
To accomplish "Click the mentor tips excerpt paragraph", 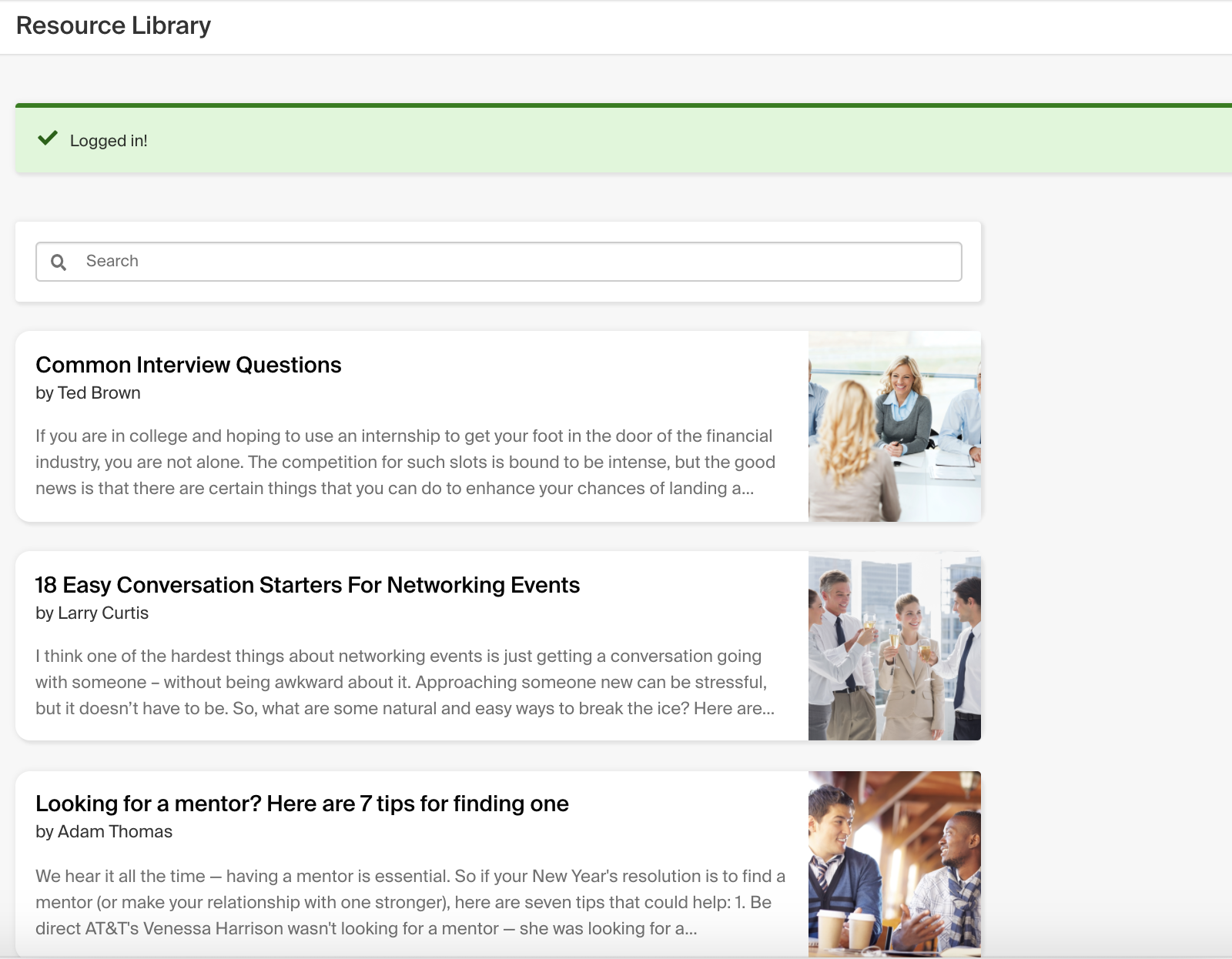I will click(410, 902).
